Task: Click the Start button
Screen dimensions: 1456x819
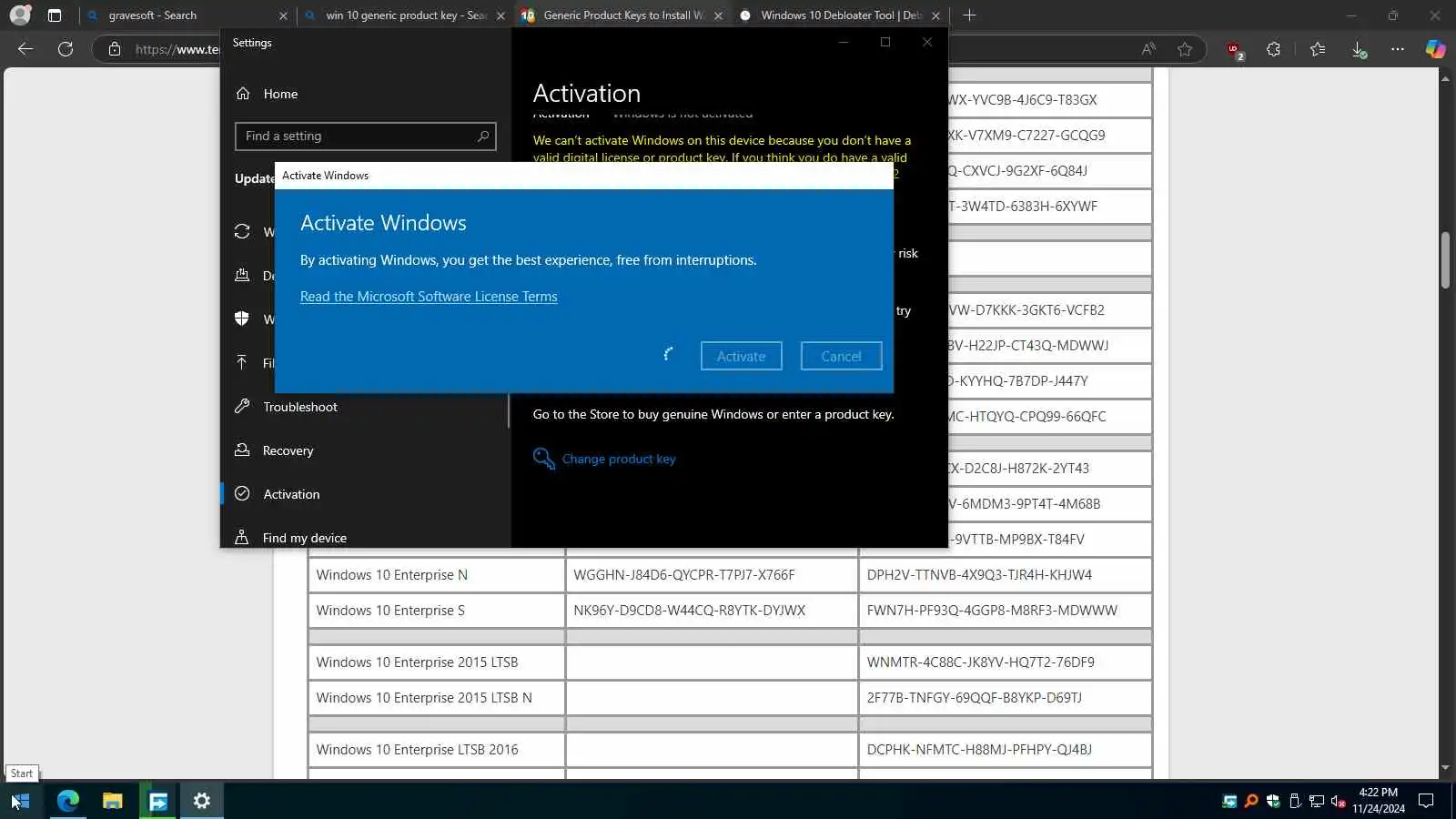Action: click(20, 801)
